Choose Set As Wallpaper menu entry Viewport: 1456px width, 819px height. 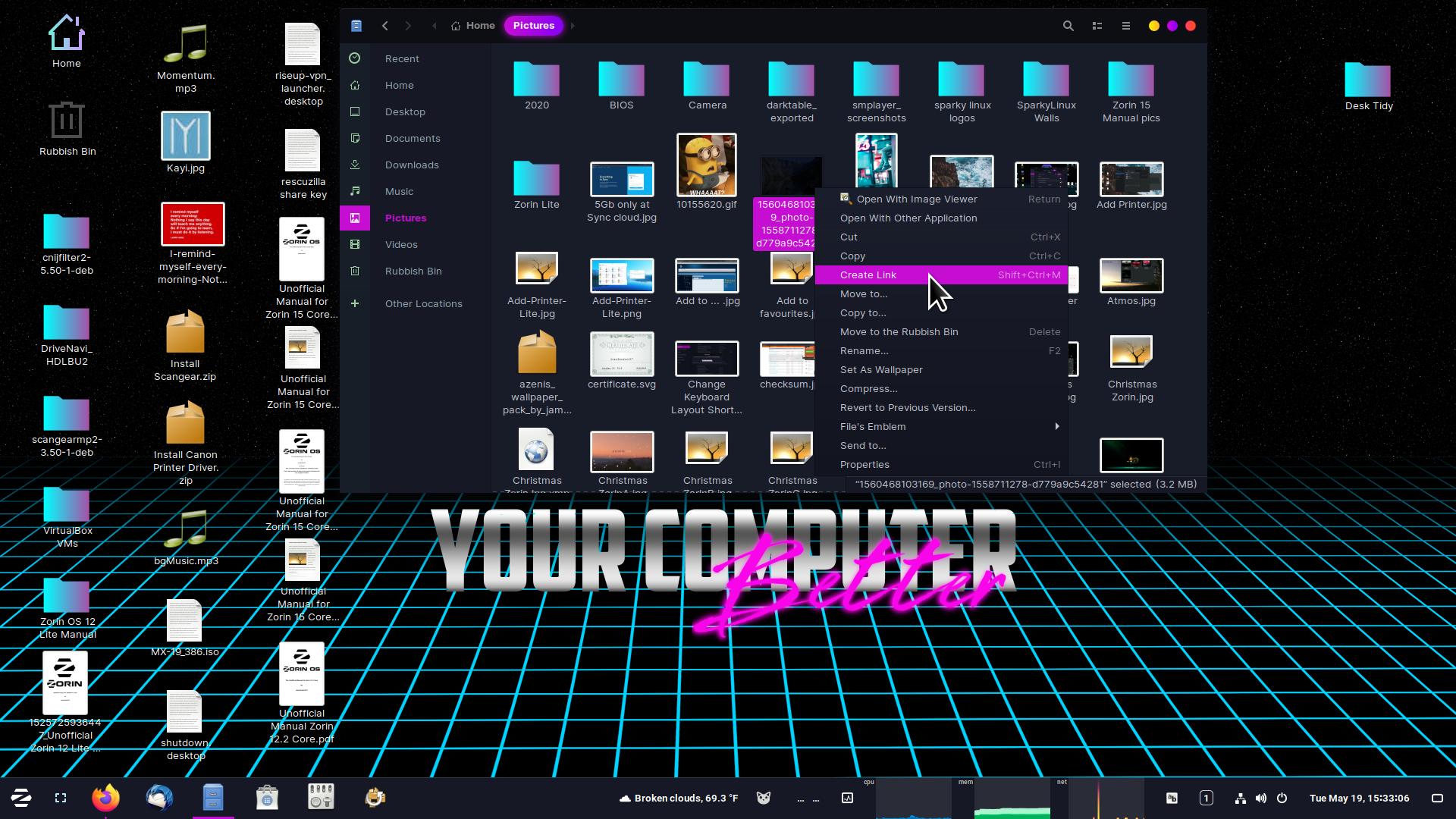(880, 369)
